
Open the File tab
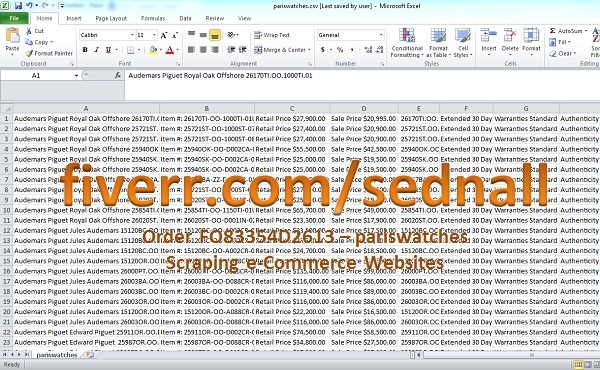14,18
